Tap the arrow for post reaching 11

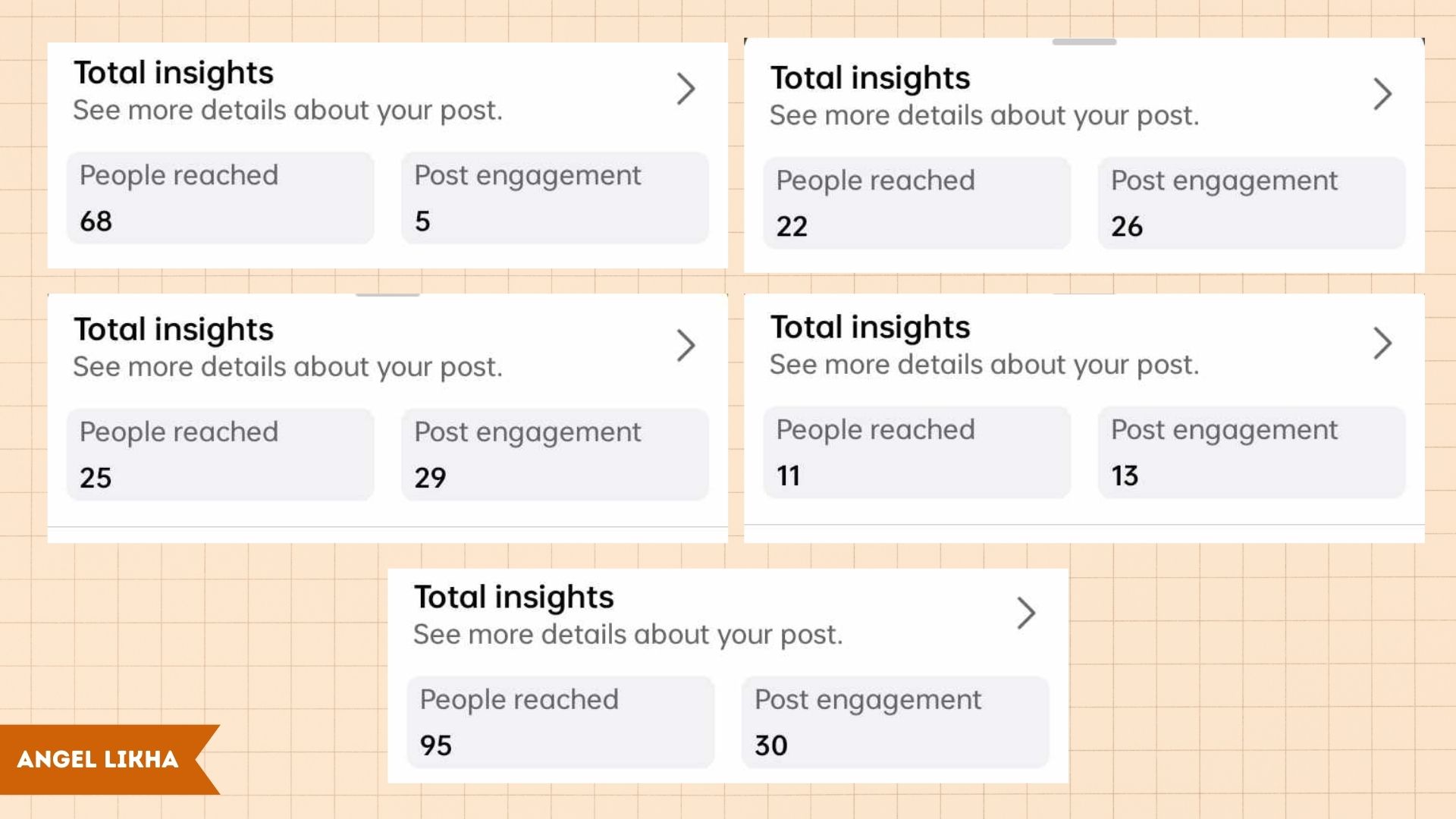(x=1382, y=344)
